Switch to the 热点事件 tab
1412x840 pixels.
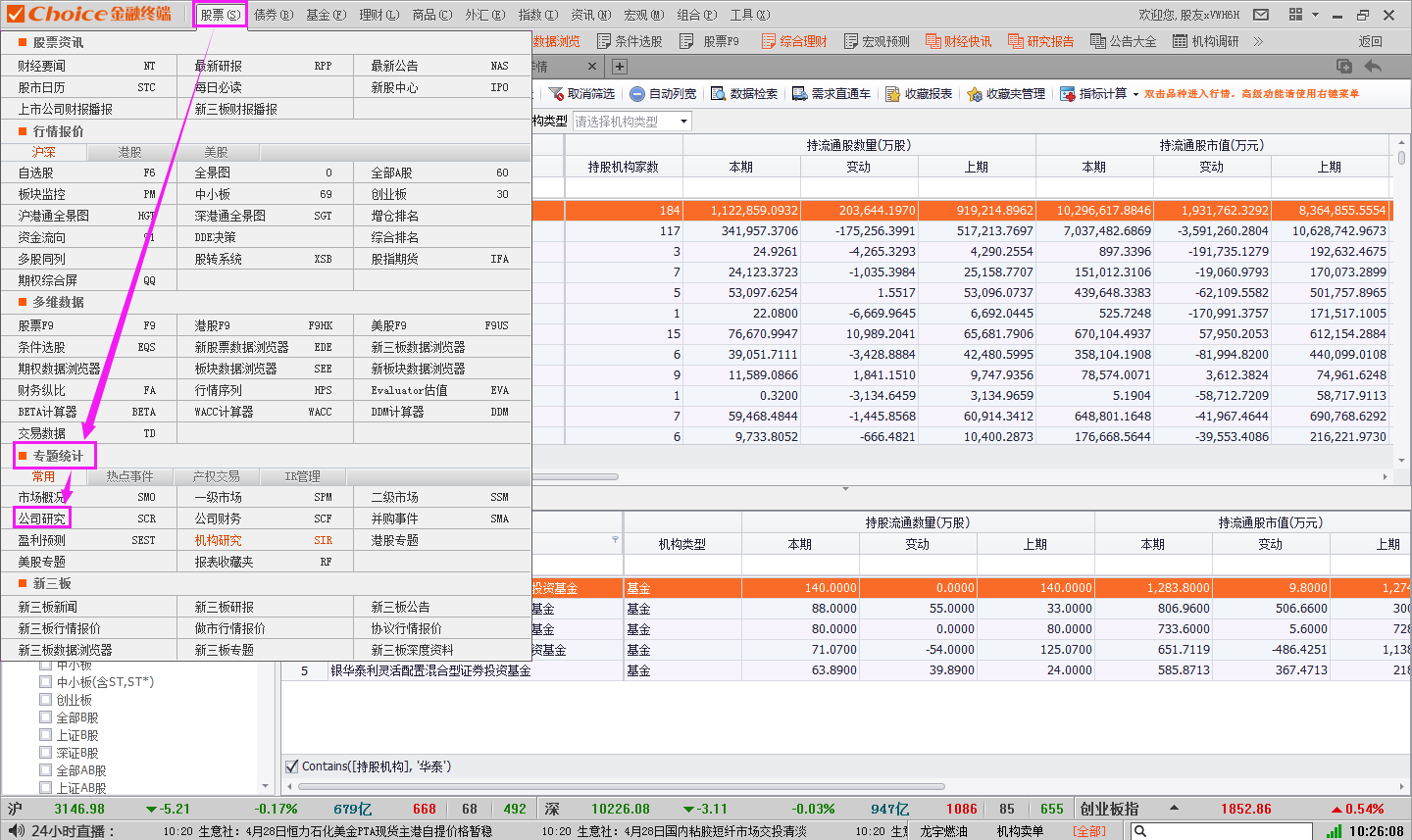[x=129, y=476]
